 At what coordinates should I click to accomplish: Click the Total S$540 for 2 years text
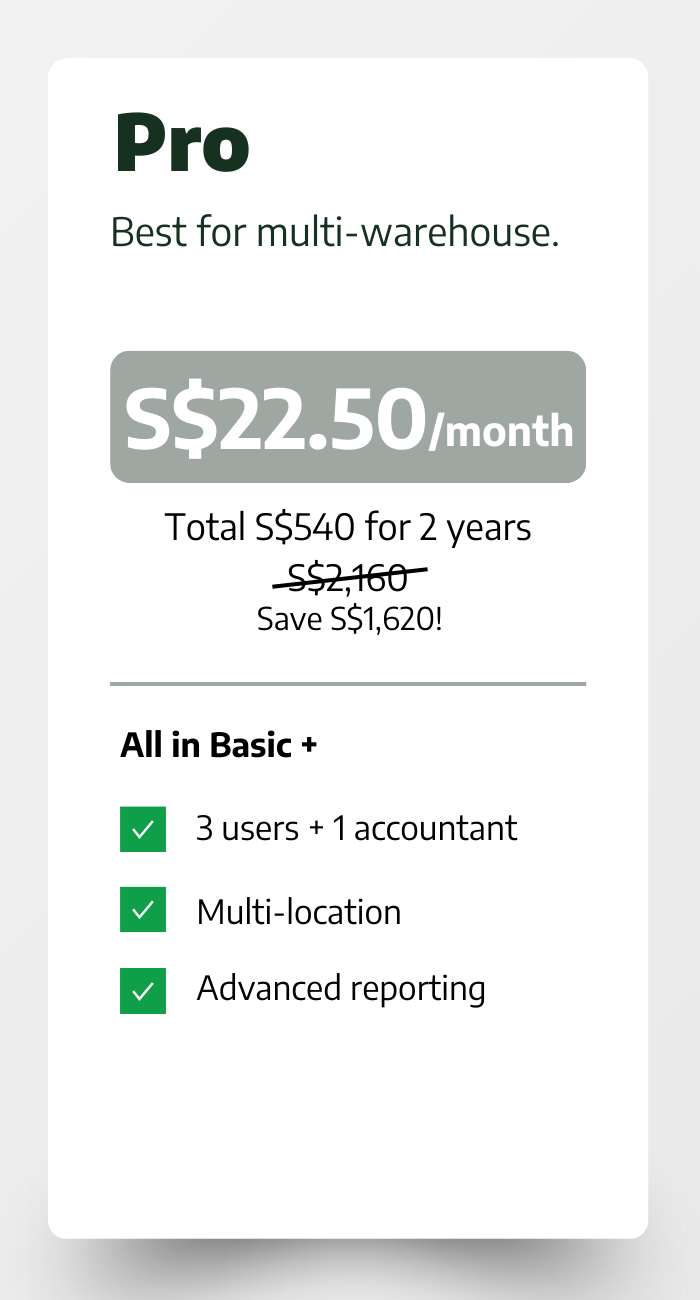347,527
